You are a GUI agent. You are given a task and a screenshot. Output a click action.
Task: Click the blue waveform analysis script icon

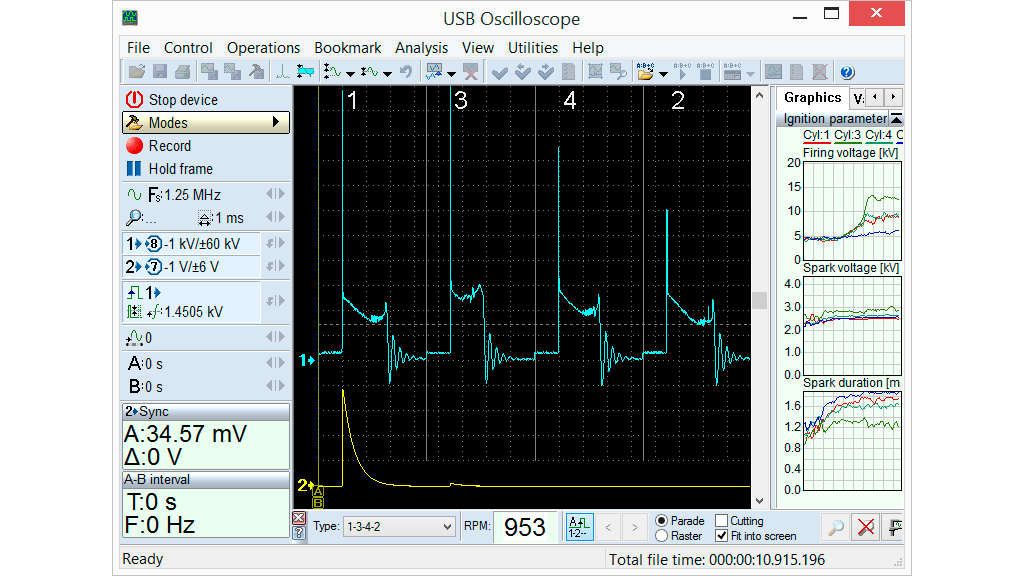coord(434,72)
